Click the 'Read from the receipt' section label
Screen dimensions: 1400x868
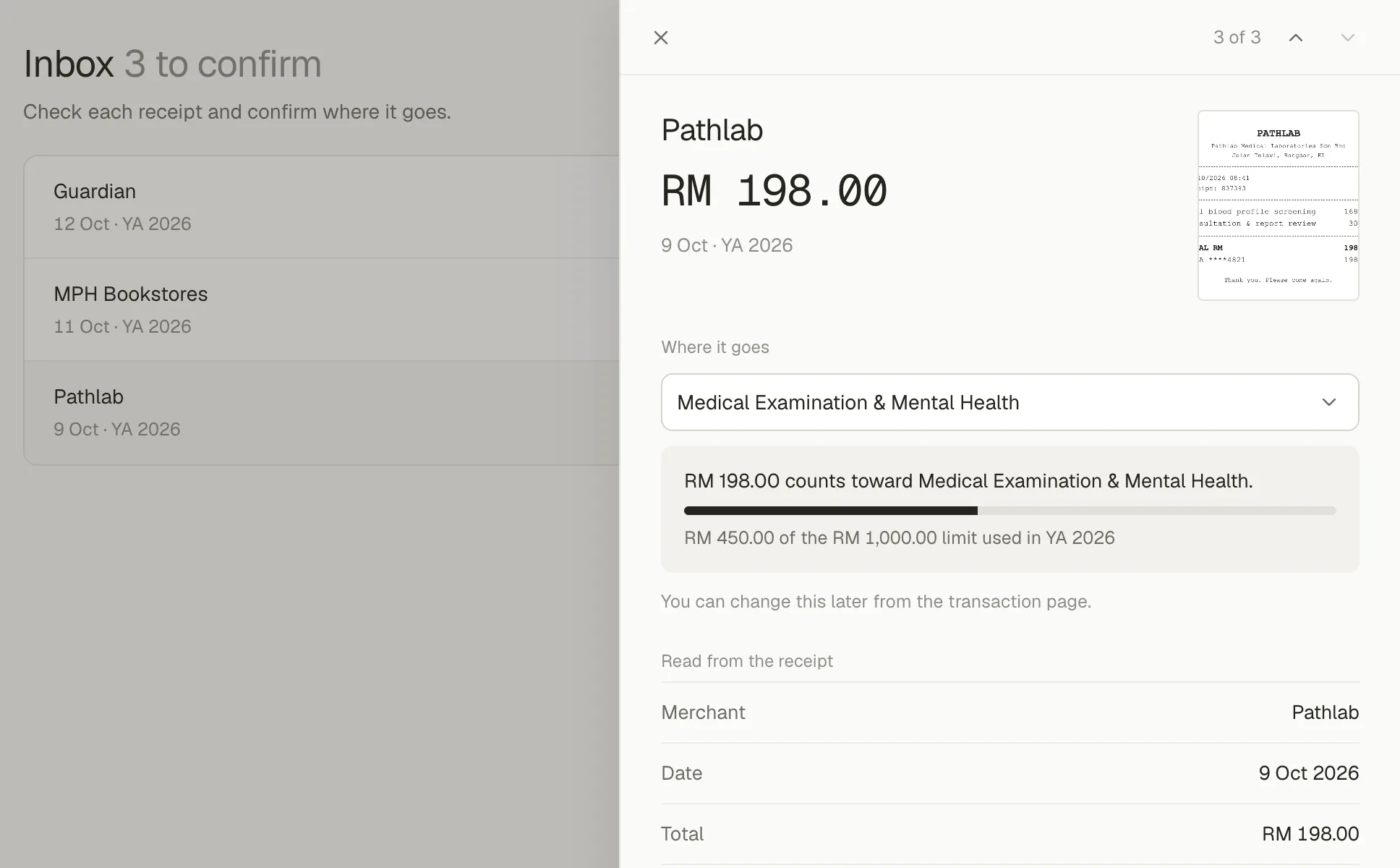(x=747, y=661)
